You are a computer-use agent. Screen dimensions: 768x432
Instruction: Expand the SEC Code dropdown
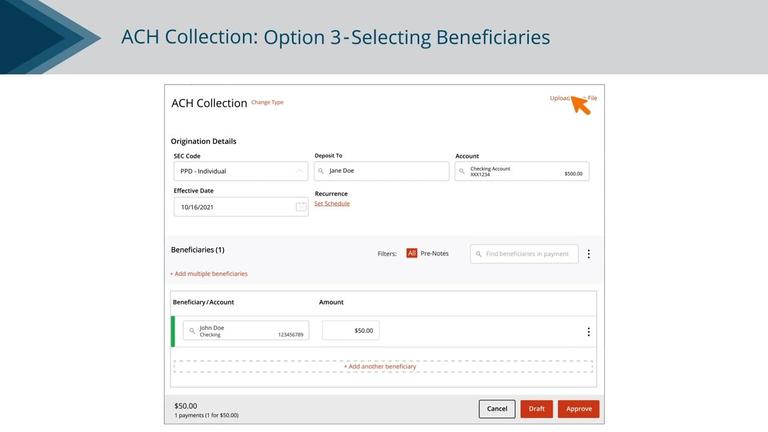[x=240, y=171]
